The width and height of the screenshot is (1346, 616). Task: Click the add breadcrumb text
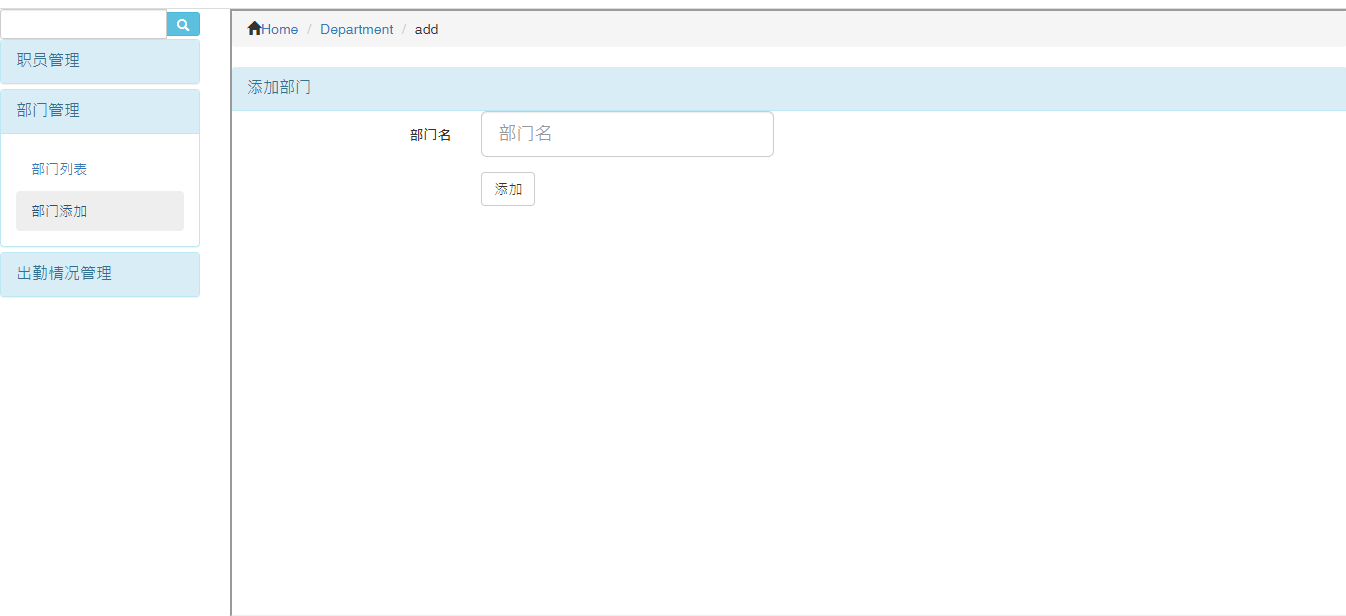tap(426, 30)
